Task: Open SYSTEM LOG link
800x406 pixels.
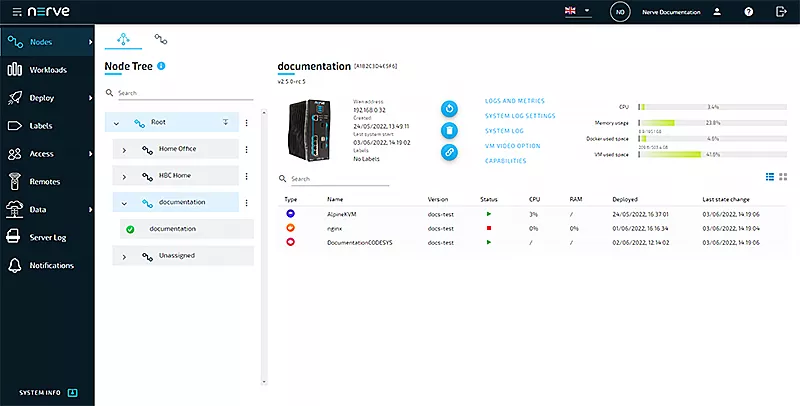Action: point(504,131)
